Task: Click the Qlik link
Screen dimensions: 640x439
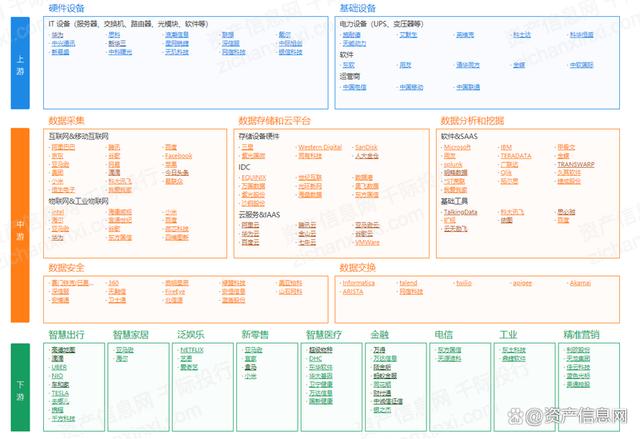Action: (x=506, y=173)
